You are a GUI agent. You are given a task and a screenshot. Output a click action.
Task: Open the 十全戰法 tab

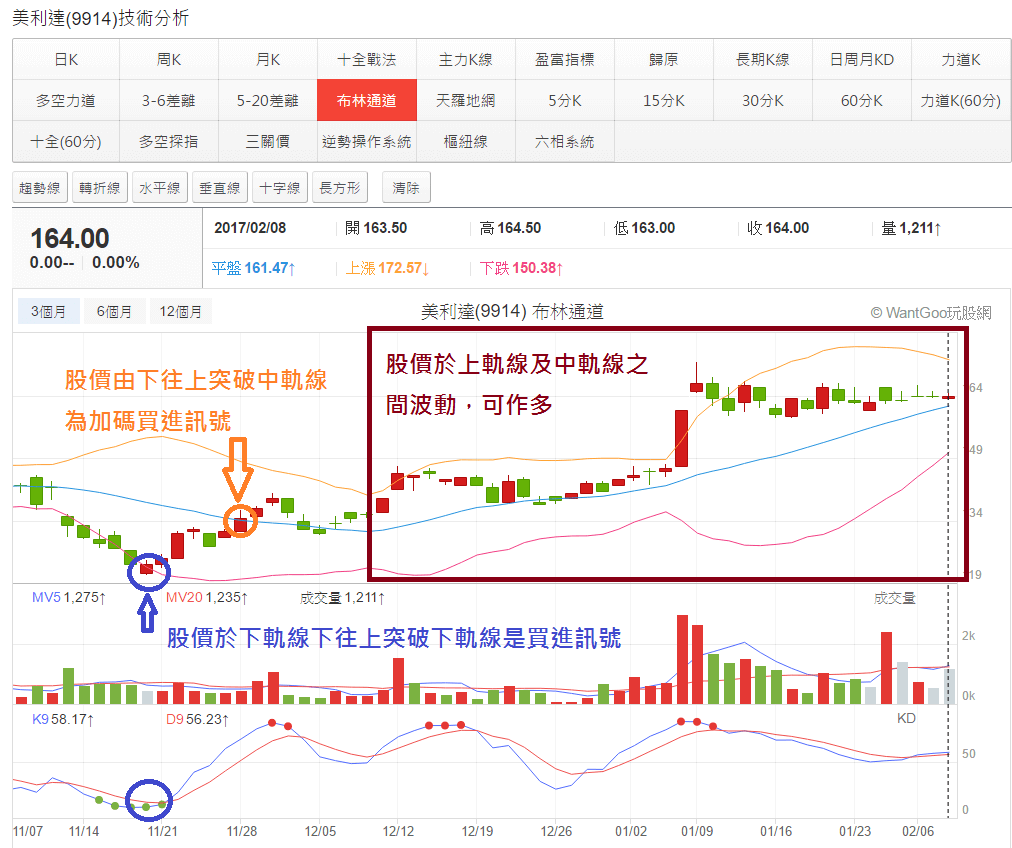366,60
